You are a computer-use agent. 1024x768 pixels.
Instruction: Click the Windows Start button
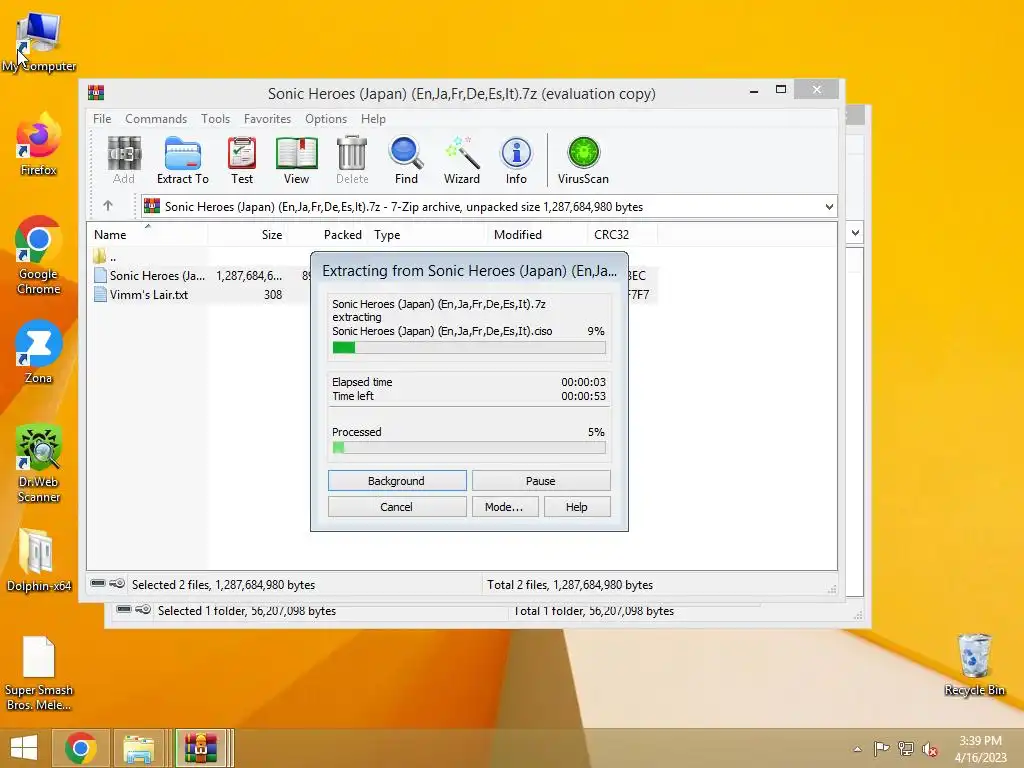tap(24, 748)
